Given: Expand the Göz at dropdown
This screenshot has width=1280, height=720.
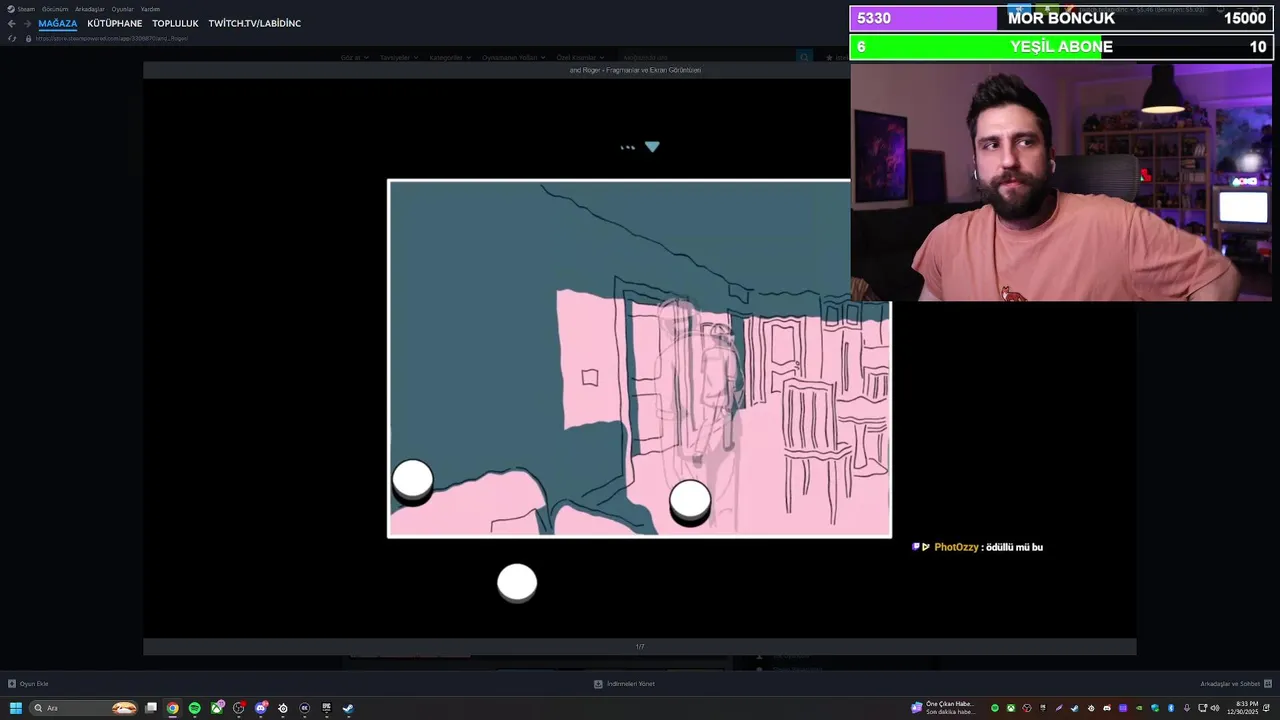Looking at the screenshot, I should 355,57.
